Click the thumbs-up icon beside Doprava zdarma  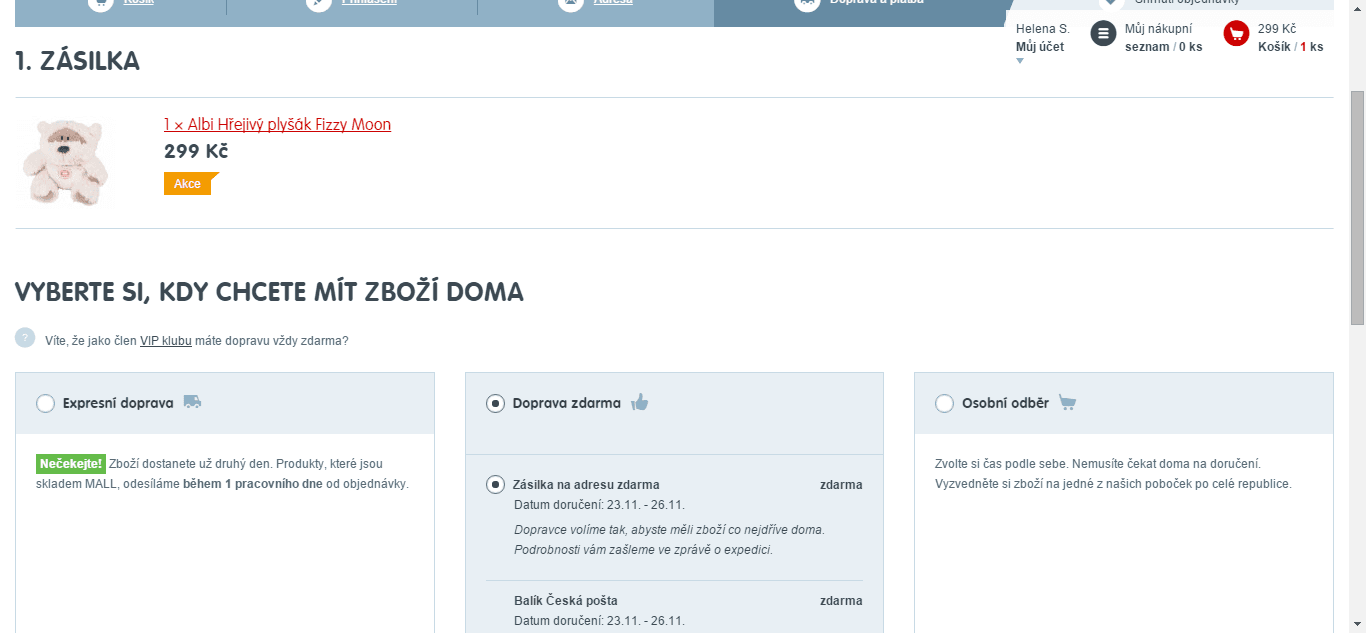pos(640,403)
